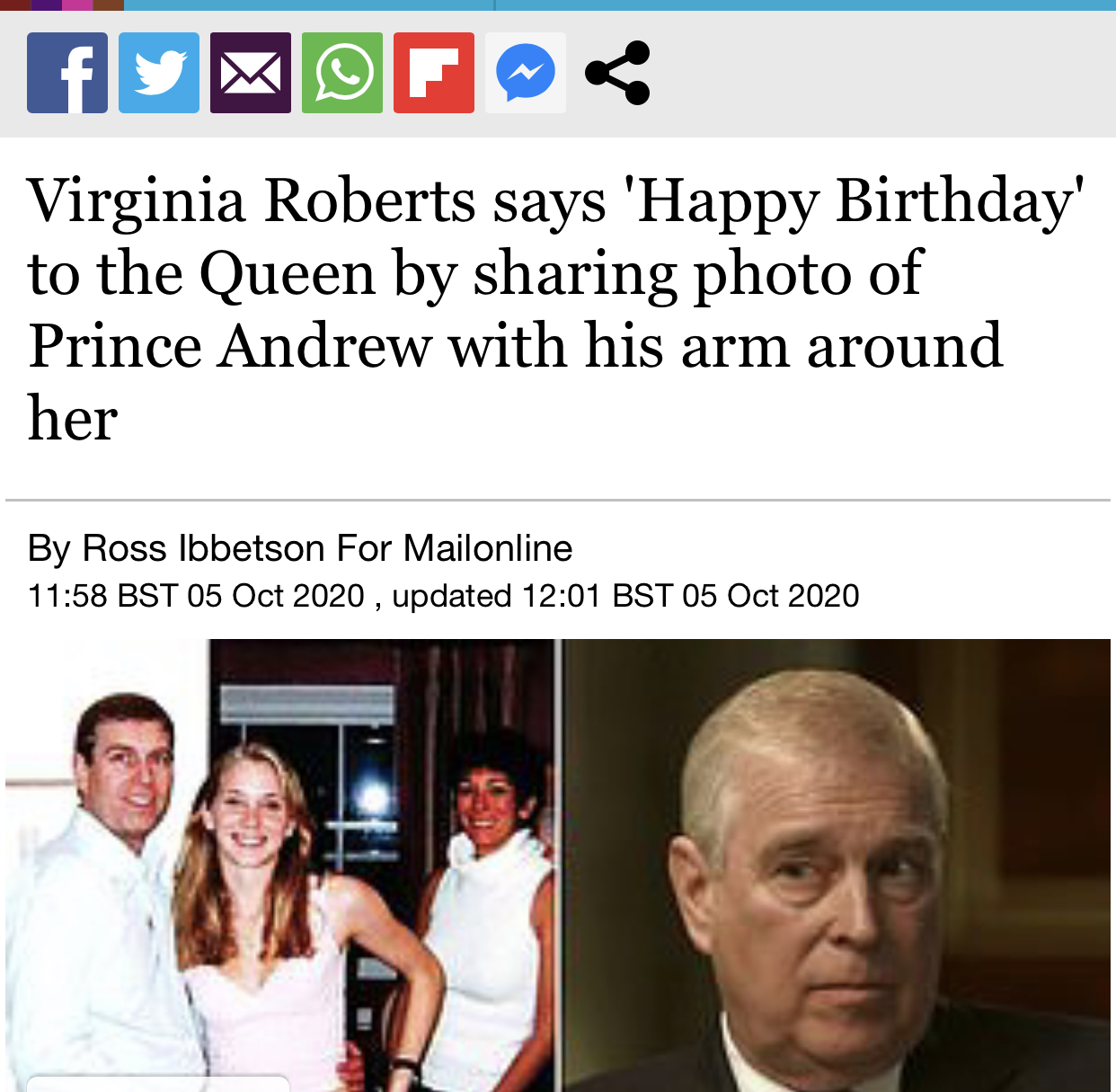Screen dimensions: 1116x1092
Task: Click the purple segment in top color strip
Action: coord(47,5)
